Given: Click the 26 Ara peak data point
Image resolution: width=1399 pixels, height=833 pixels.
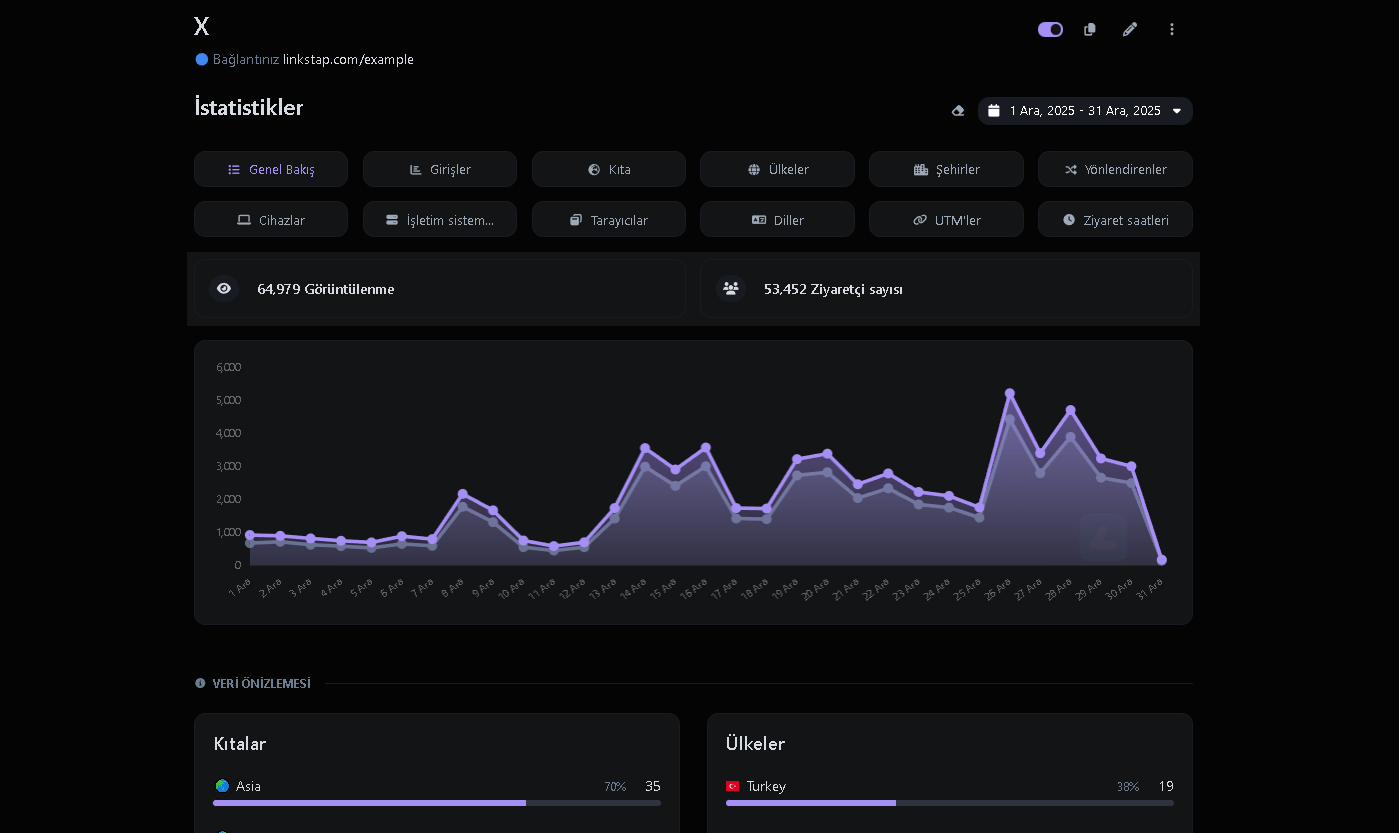Looking at the screenshot, I should click(1010, 393).
